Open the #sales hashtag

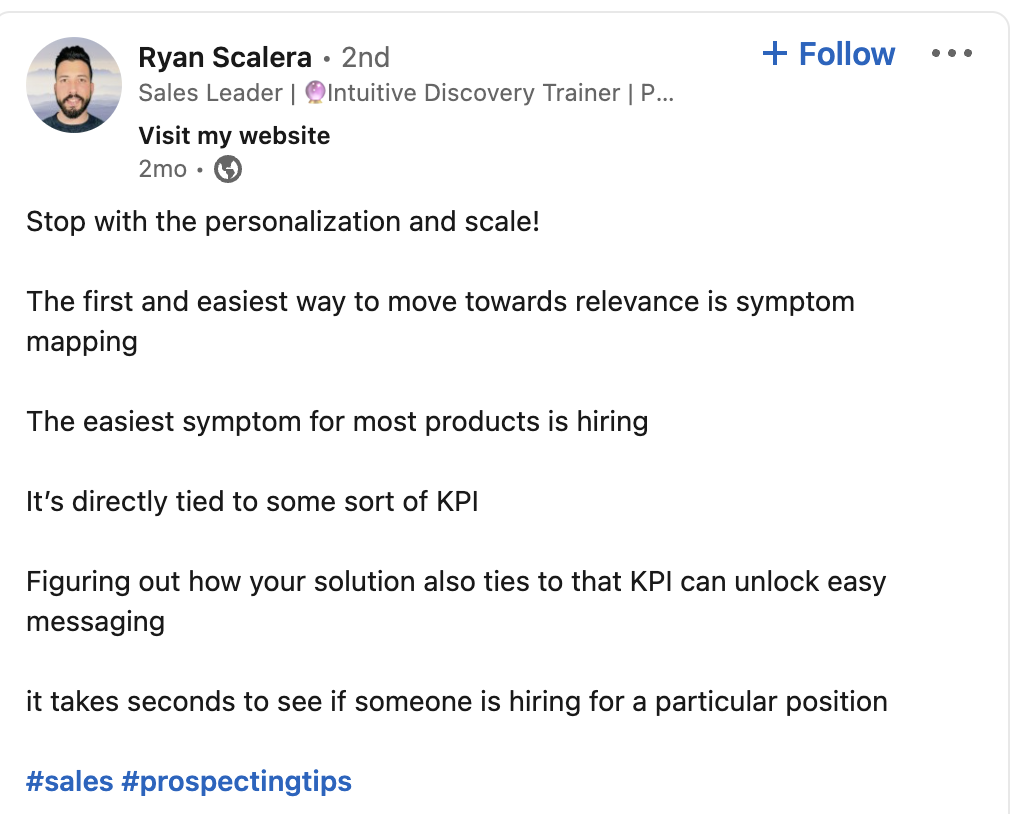[70, 781]
